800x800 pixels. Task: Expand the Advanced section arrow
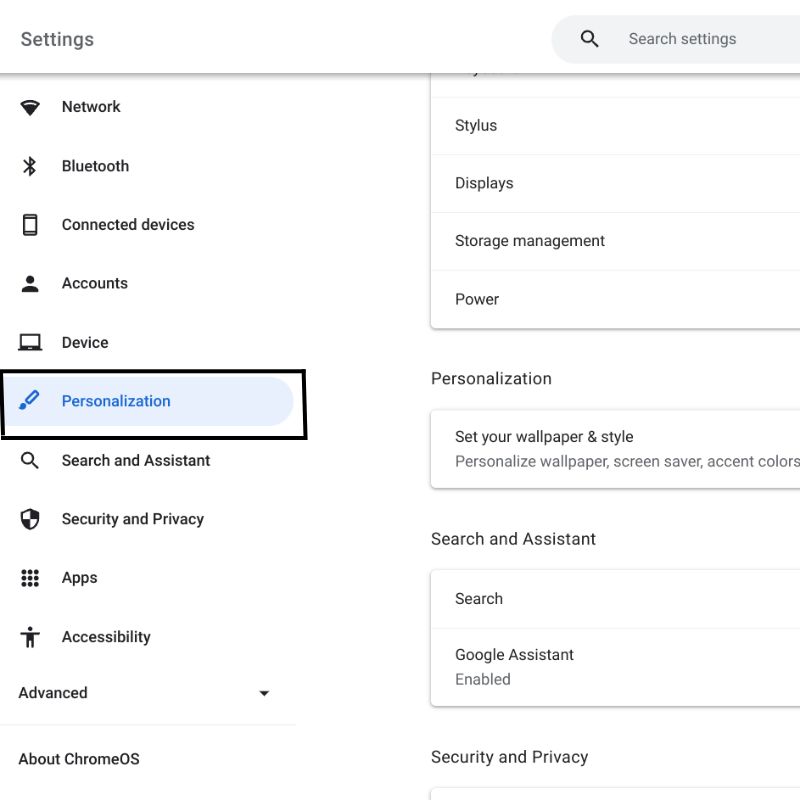coord(264,693)
